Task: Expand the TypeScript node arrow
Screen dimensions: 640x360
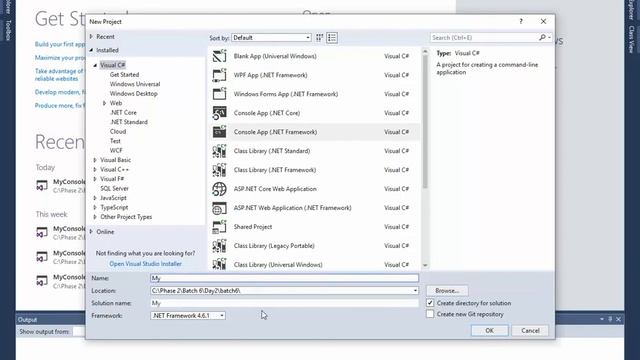Action: [x=95, y=207]
